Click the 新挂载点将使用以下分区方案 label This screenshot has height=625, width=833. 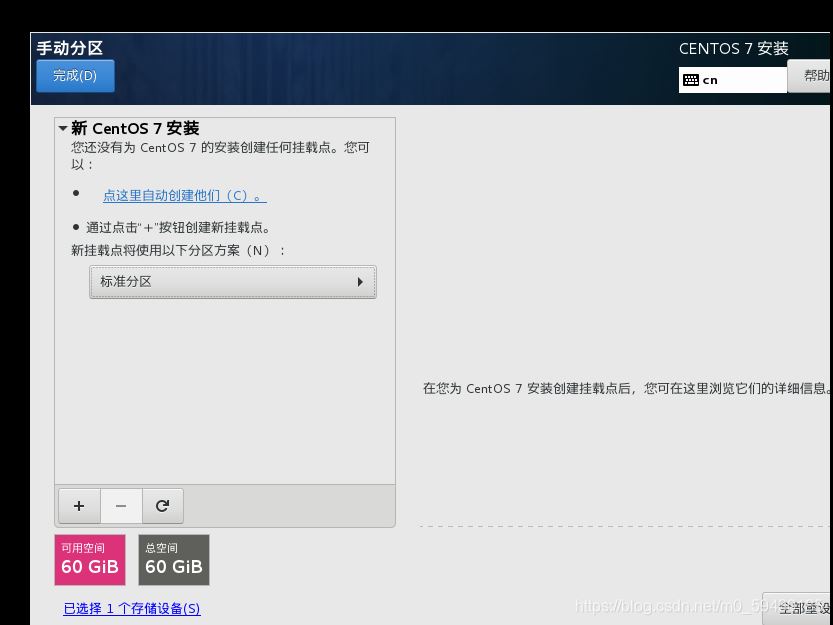178,250
